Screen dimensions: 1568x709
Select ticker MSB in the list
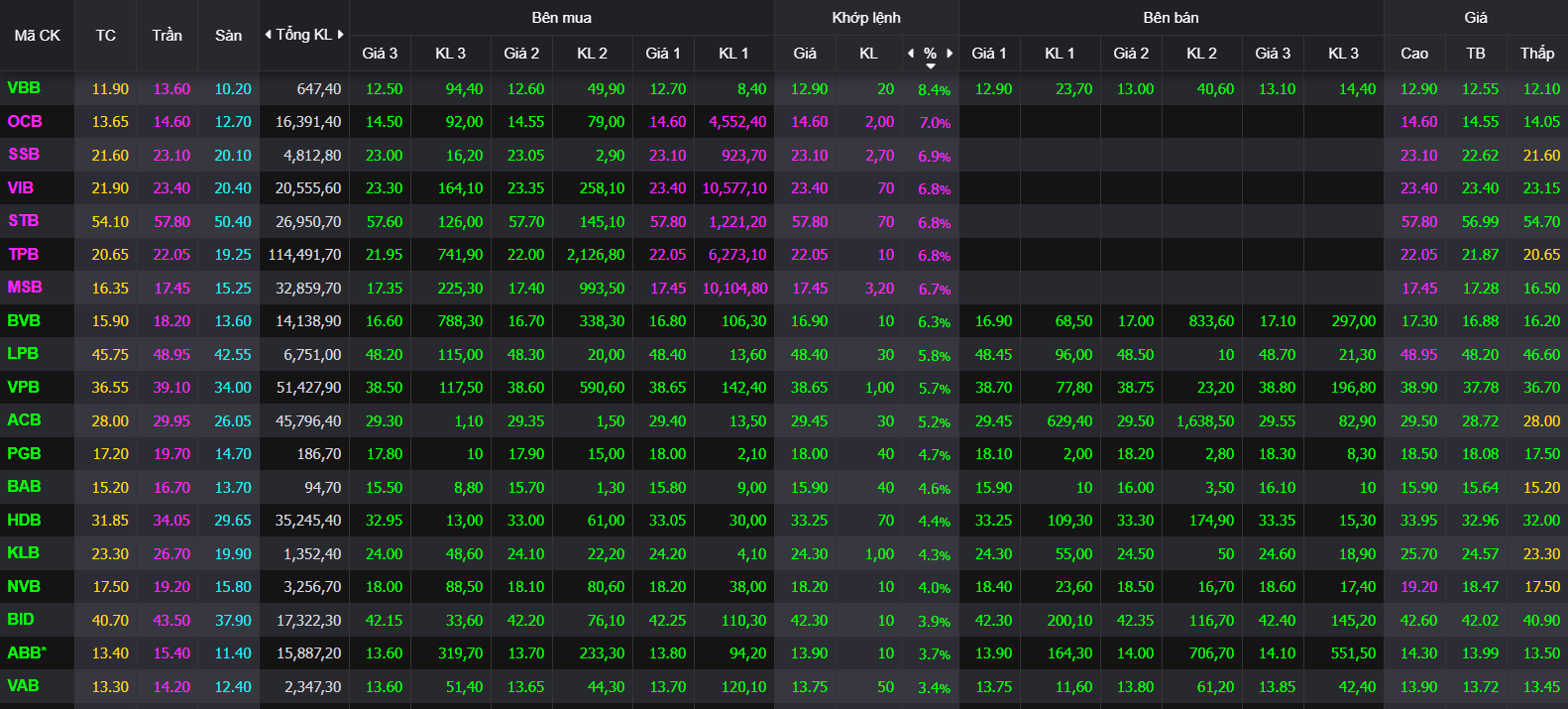click(x=25, y=288)
